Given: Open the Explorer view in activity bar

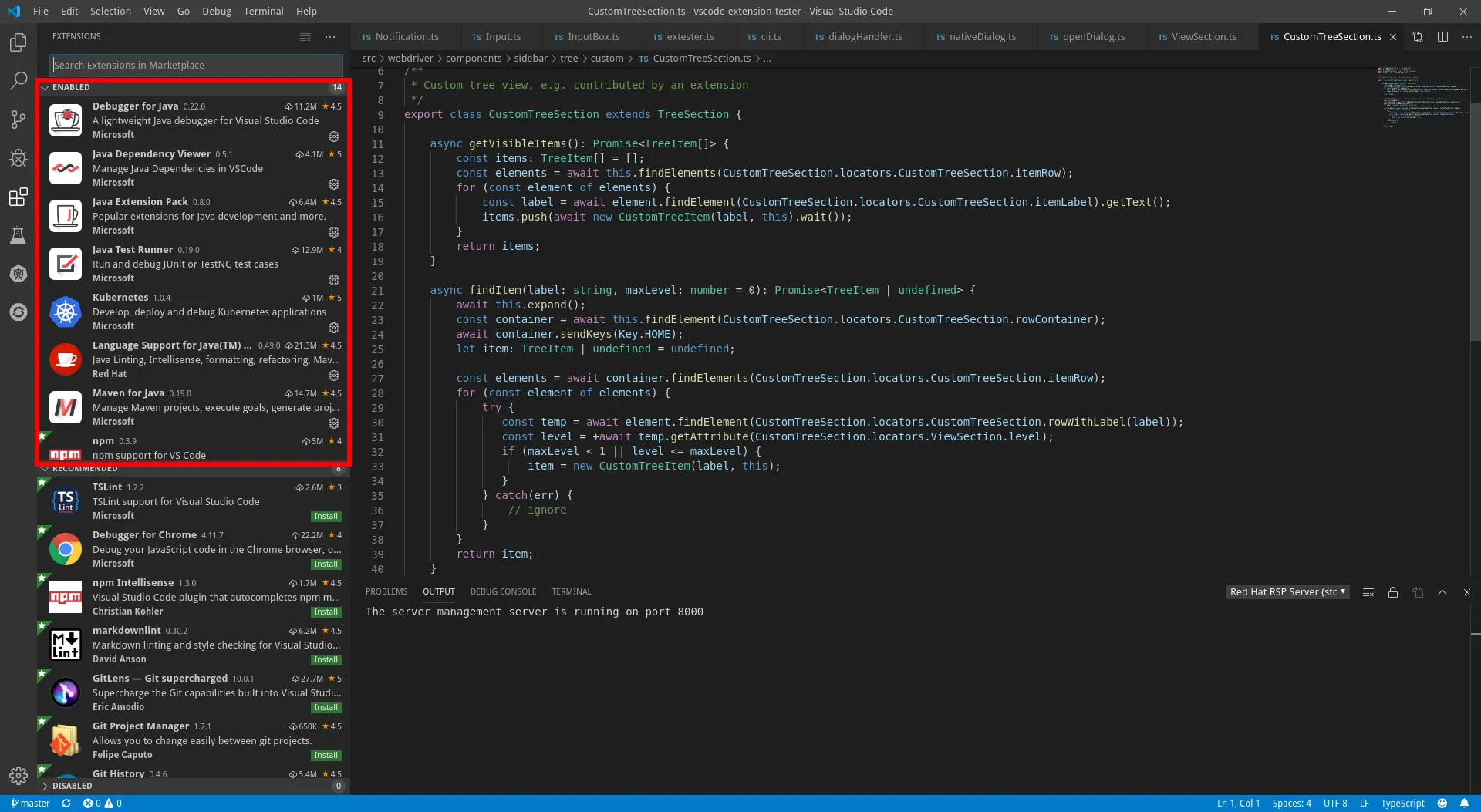Looking at the screenshot, I should point(19,42).
